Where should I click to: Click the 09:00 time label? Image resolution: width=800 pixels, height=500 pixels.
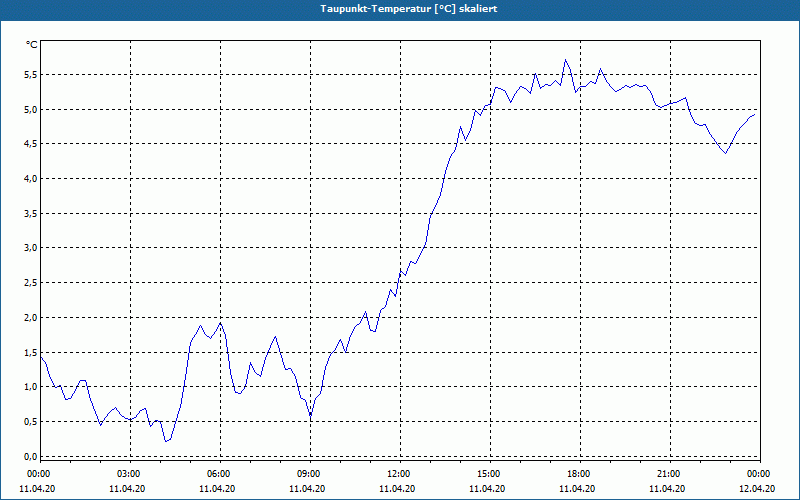point(310,474)
